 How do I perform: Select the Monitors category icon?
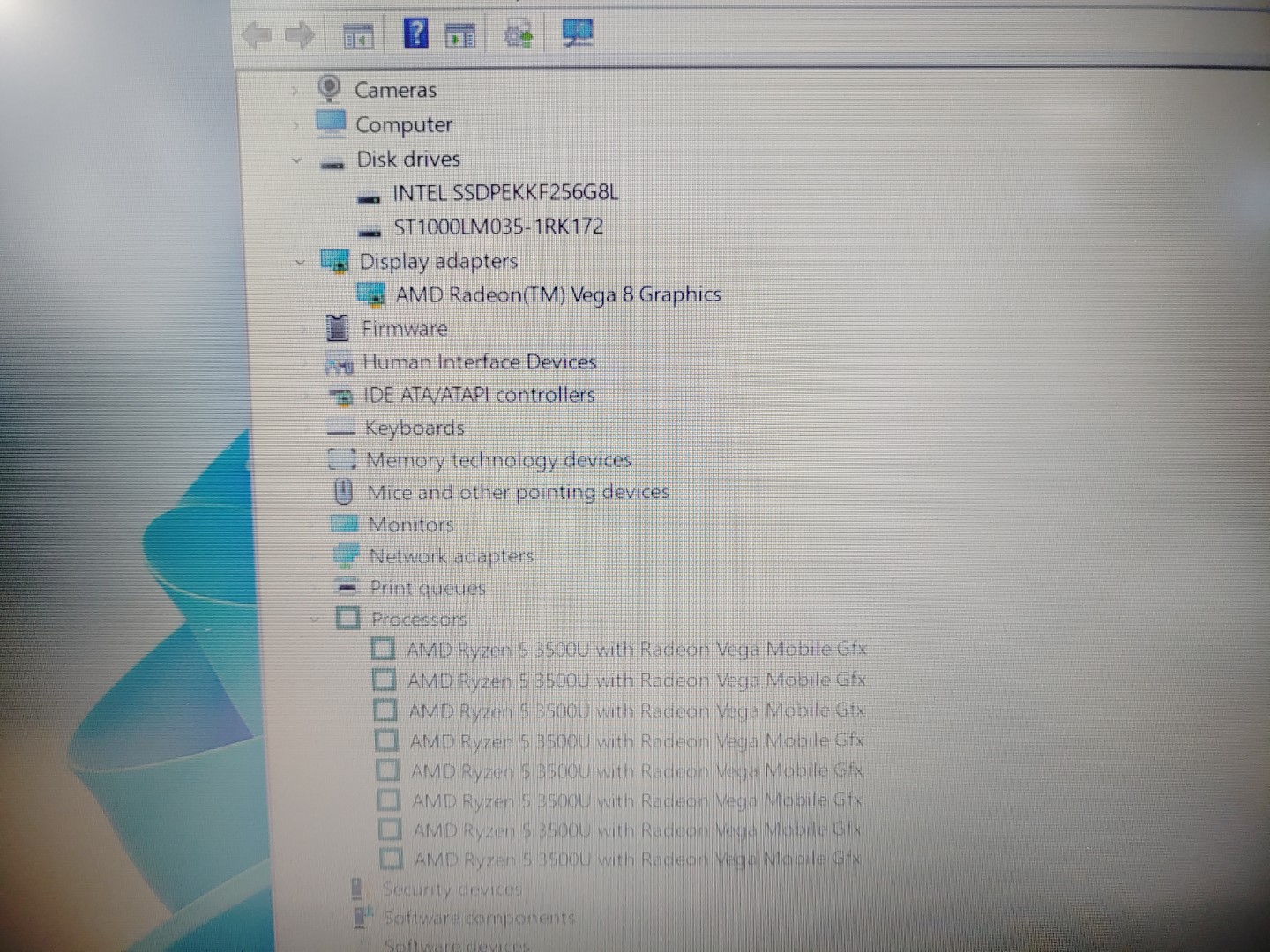(344, 524)
